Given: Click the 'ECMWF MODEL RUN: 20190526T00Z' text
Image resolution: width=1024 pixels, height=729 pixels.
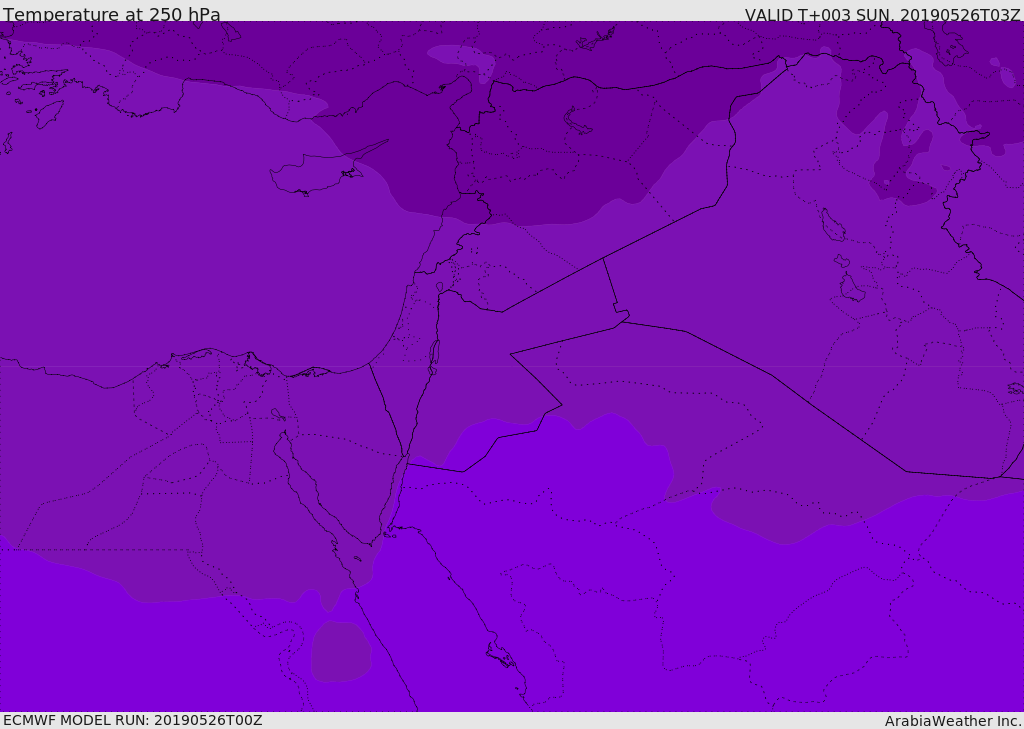Looking at the screenshot, I should 133,720.
